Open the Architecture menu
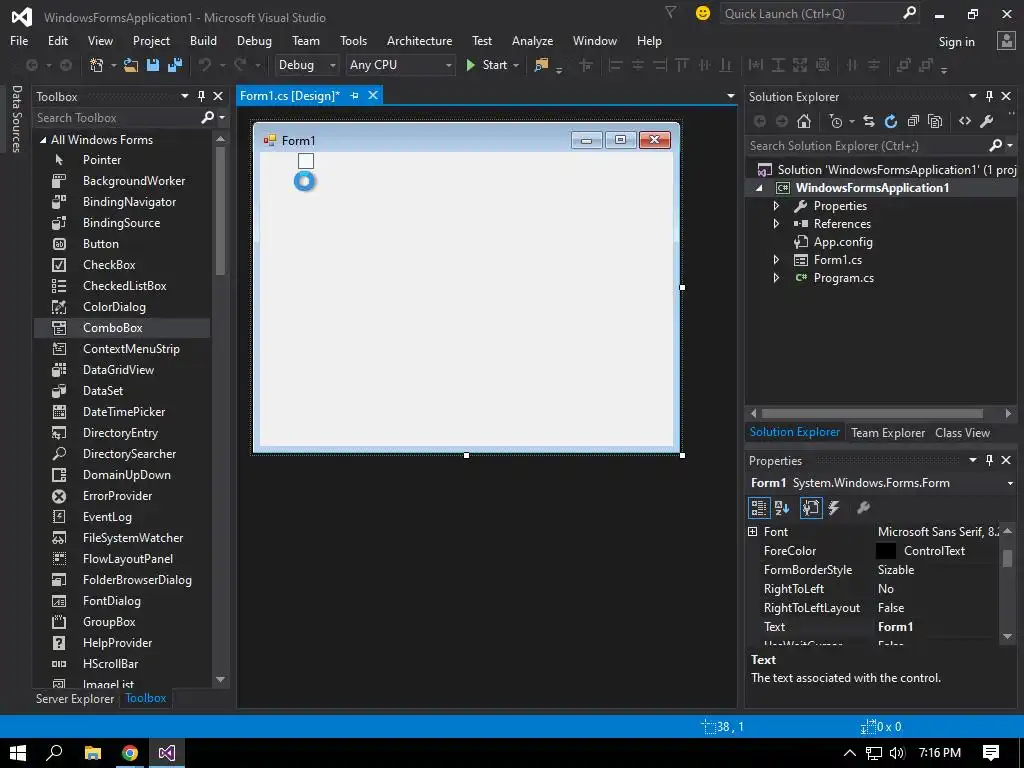This screenshot has height=768, width=1024. [419, 40]
